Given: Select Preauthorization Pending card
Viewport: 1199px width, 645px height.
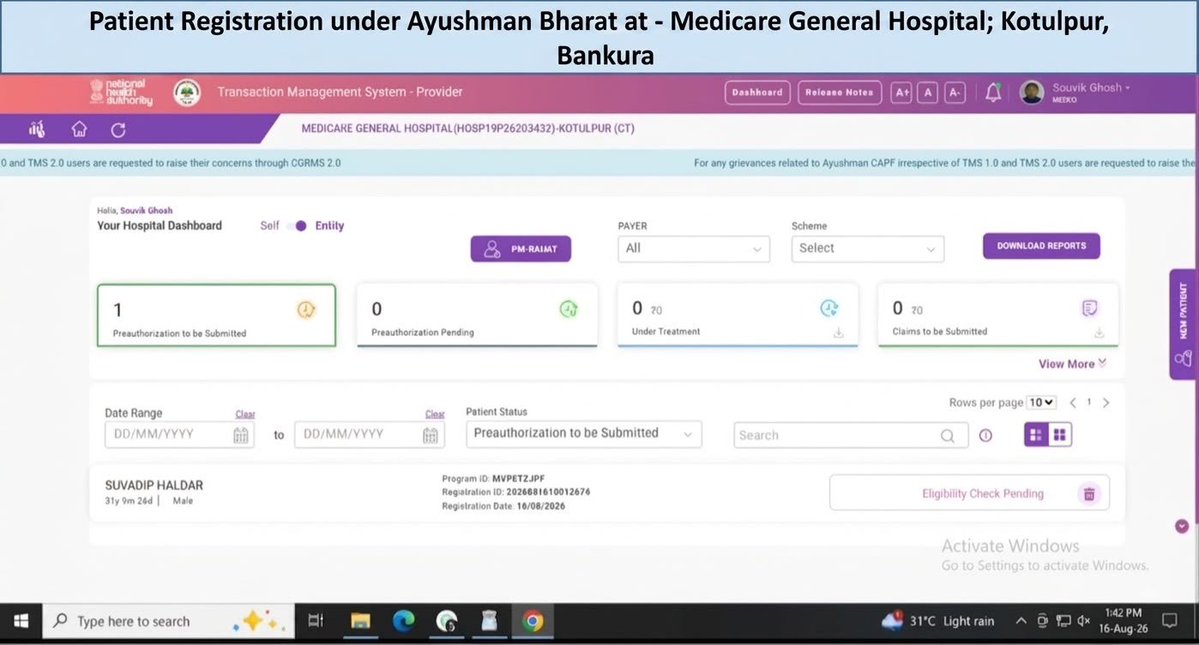Looking at the screenshot, I should 476,315.
